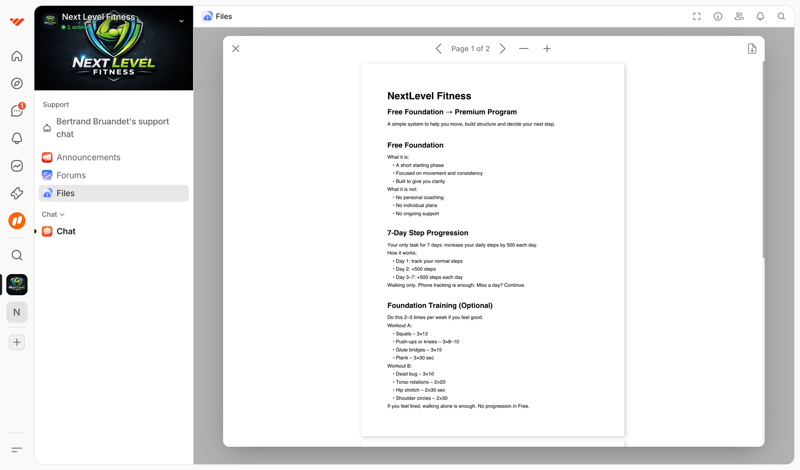Screen dimensions: 800x470
Task: Open the Chat channel
Action: click(x=113, y=231)
